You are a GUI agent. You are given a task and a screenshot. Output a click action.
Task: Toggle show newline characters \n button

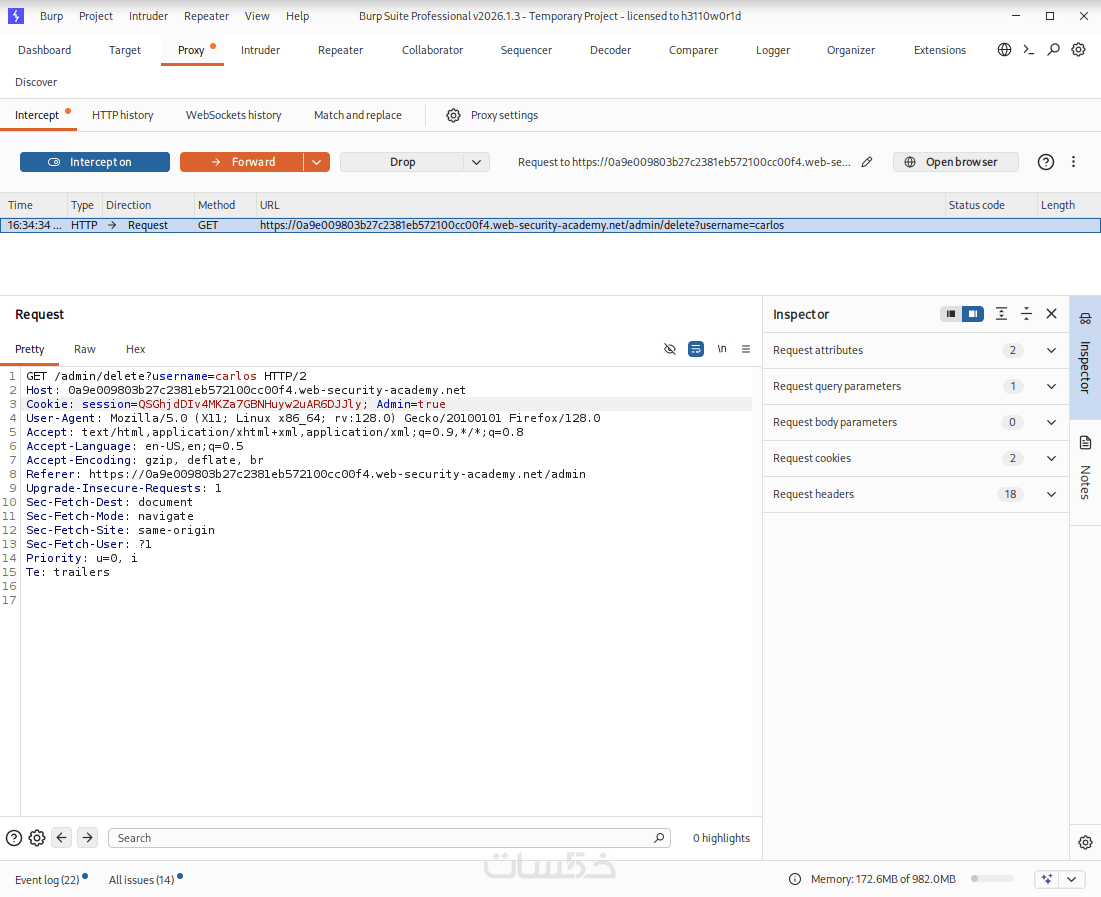coord(722,349)
